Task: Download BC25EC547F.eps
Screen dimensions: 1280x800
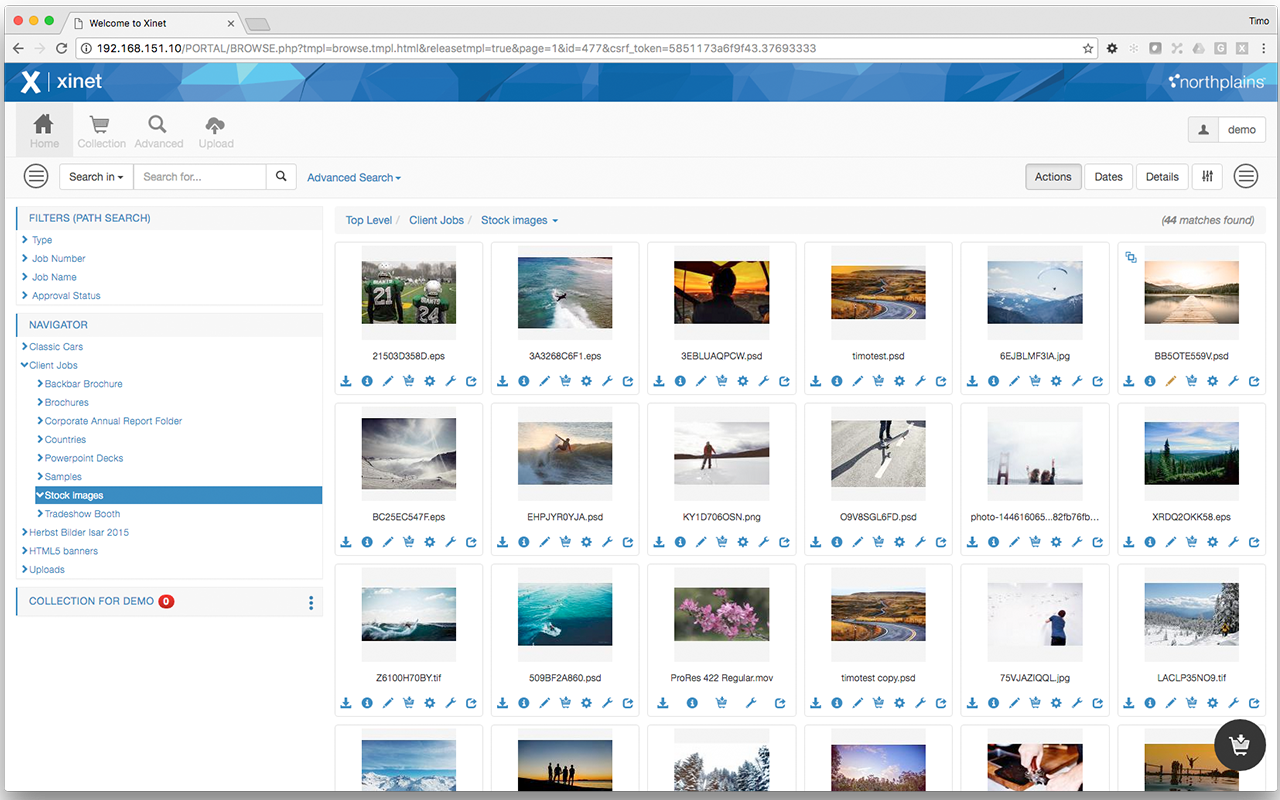Action: 346,542
